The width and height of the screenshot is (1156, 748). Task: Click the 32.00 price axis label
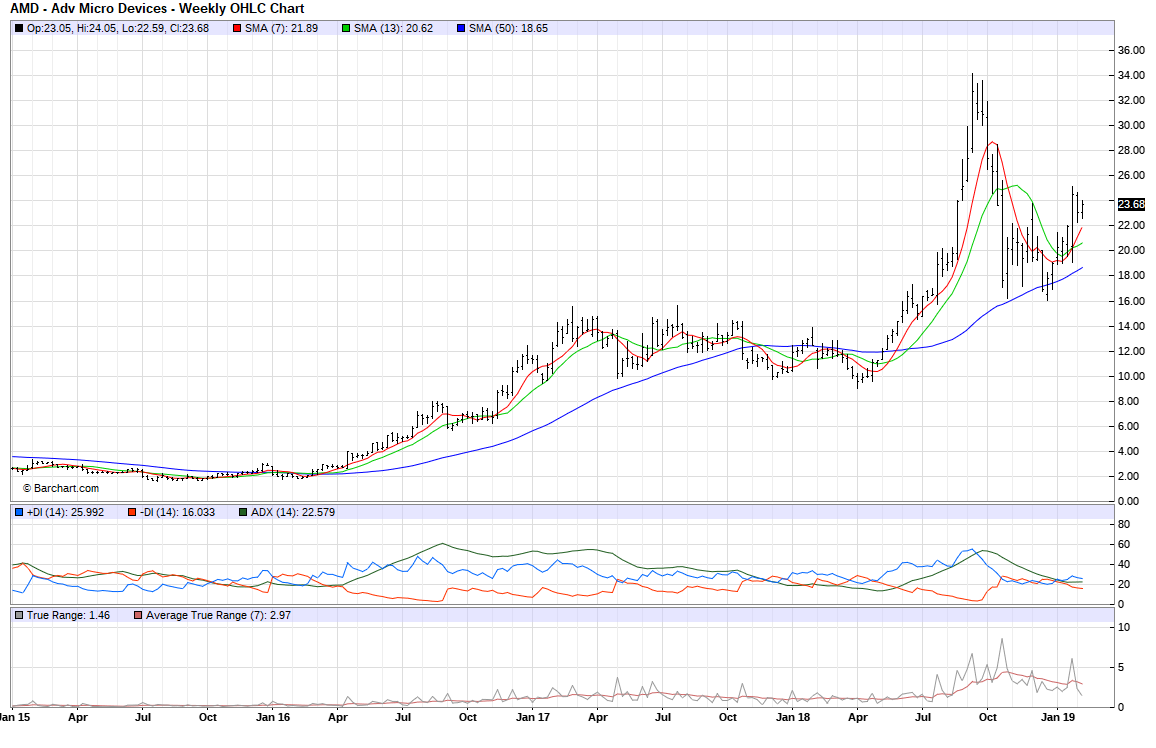point(1132,100)
